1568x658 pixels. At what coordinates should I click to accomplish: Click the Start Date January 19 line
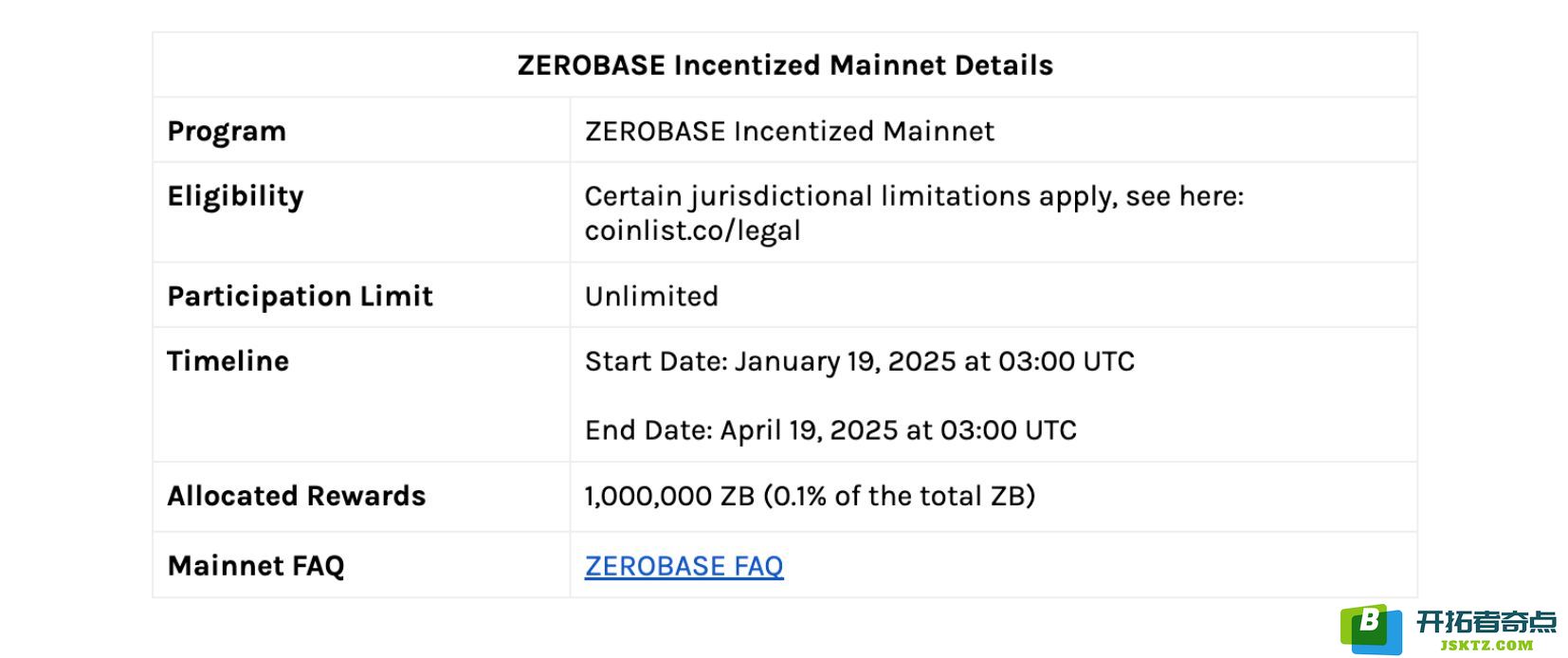pos(859,361)
